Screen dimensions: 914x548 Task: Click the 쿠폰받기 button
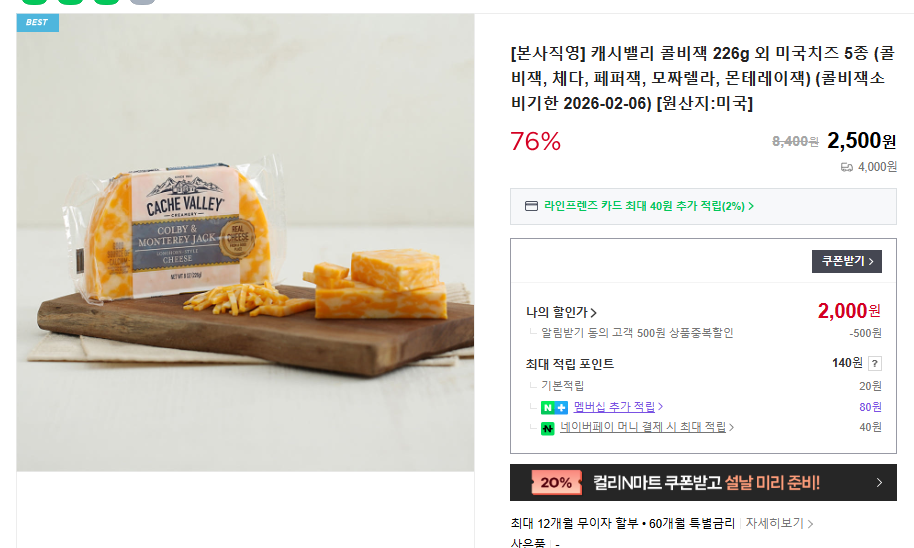(x=846, y=261)
